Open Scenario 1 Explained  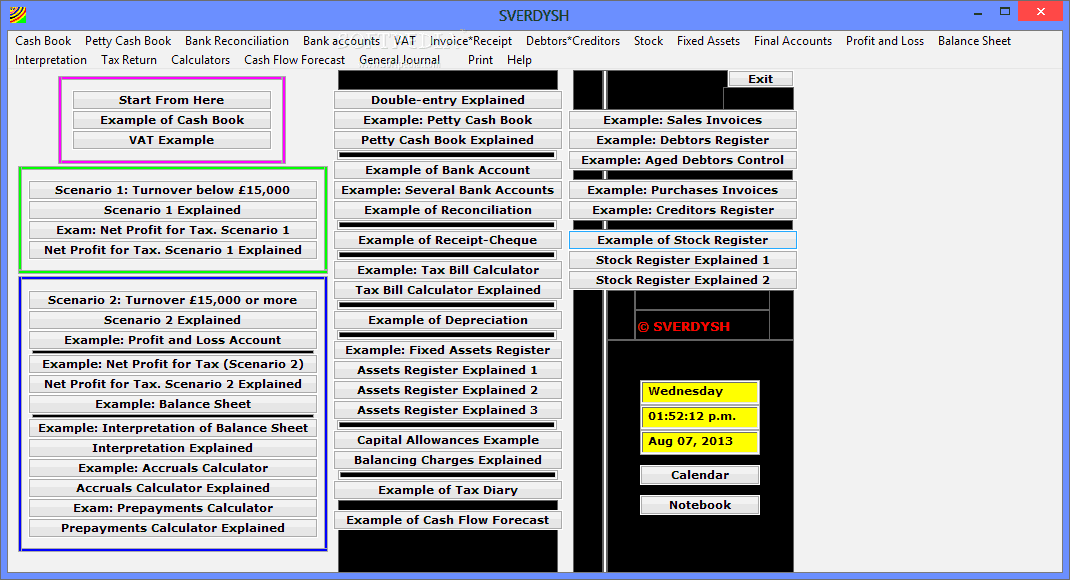pyautogui.click(x=173, y=210)
